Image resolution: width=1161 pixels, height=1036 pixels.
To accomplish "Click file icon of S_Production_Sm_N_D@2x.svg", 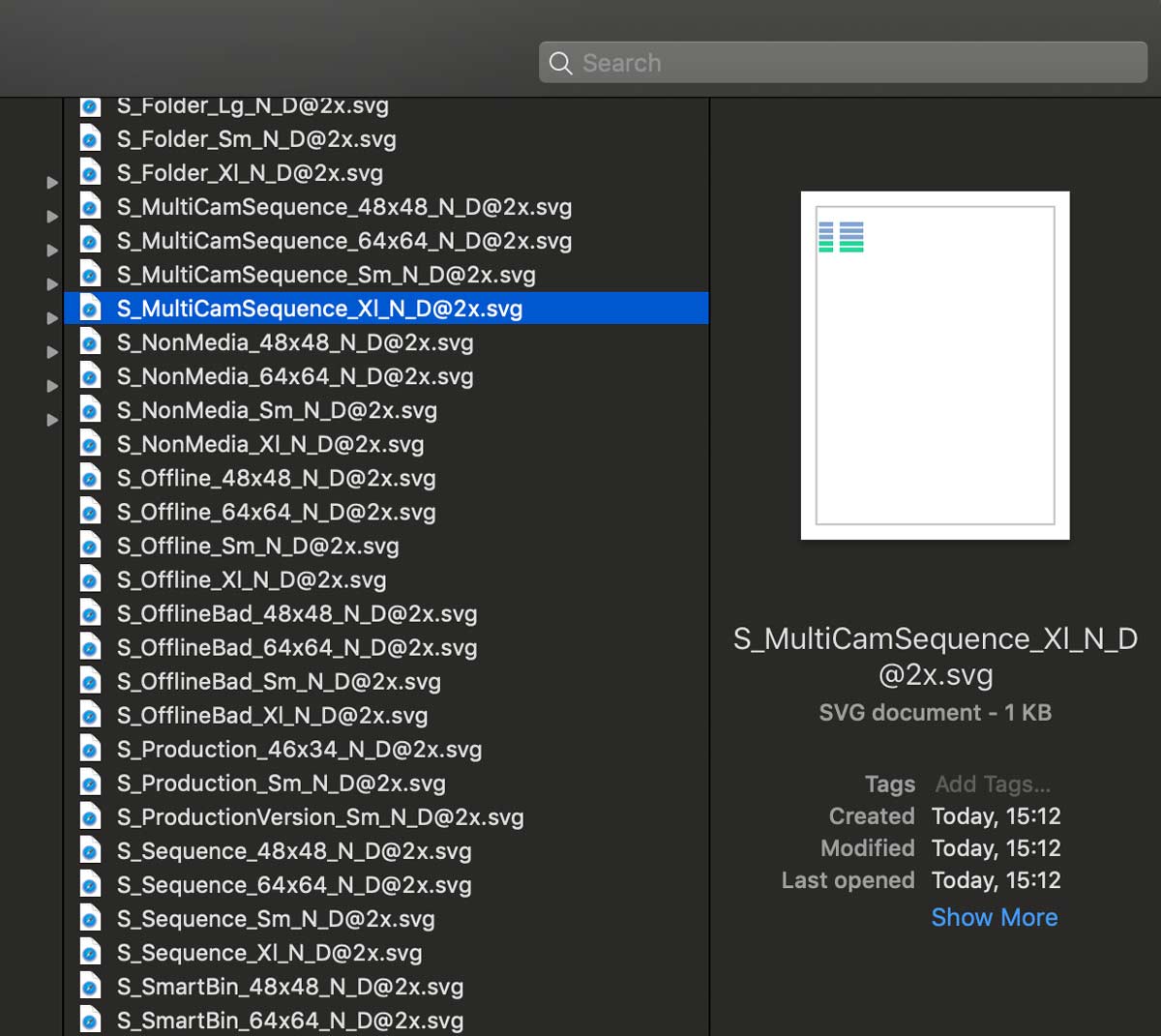I will tap(90, 783).
